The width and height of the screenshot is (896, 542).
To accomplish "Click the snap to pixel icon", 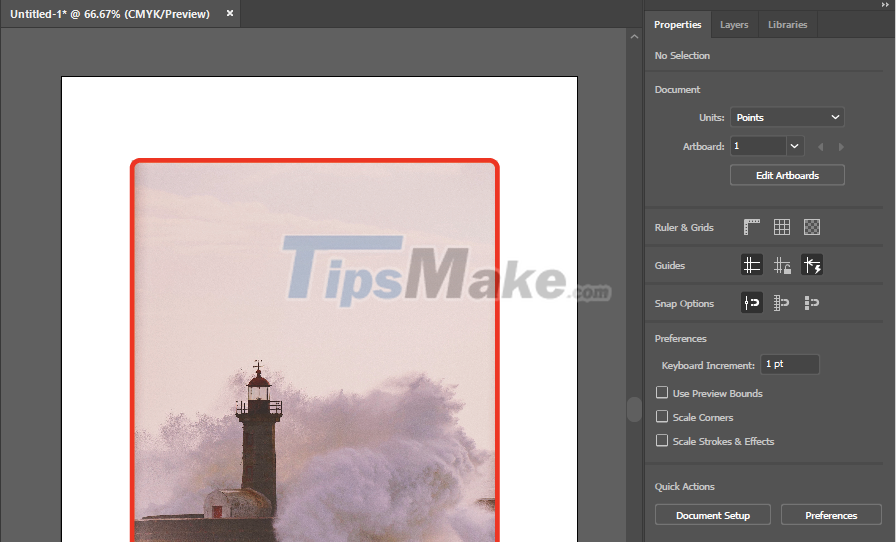I will click(x=811, y=302).
